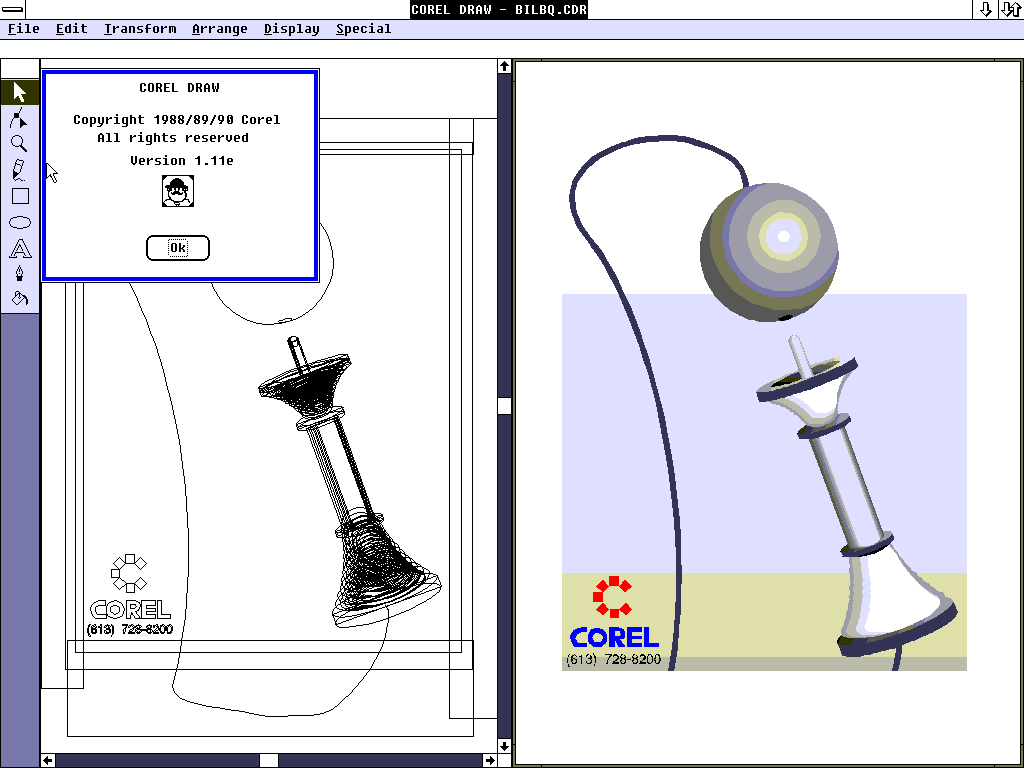Screen dimensions: 1024x768
Task: Click the Version 1.11e text
Action: (182, 161)
